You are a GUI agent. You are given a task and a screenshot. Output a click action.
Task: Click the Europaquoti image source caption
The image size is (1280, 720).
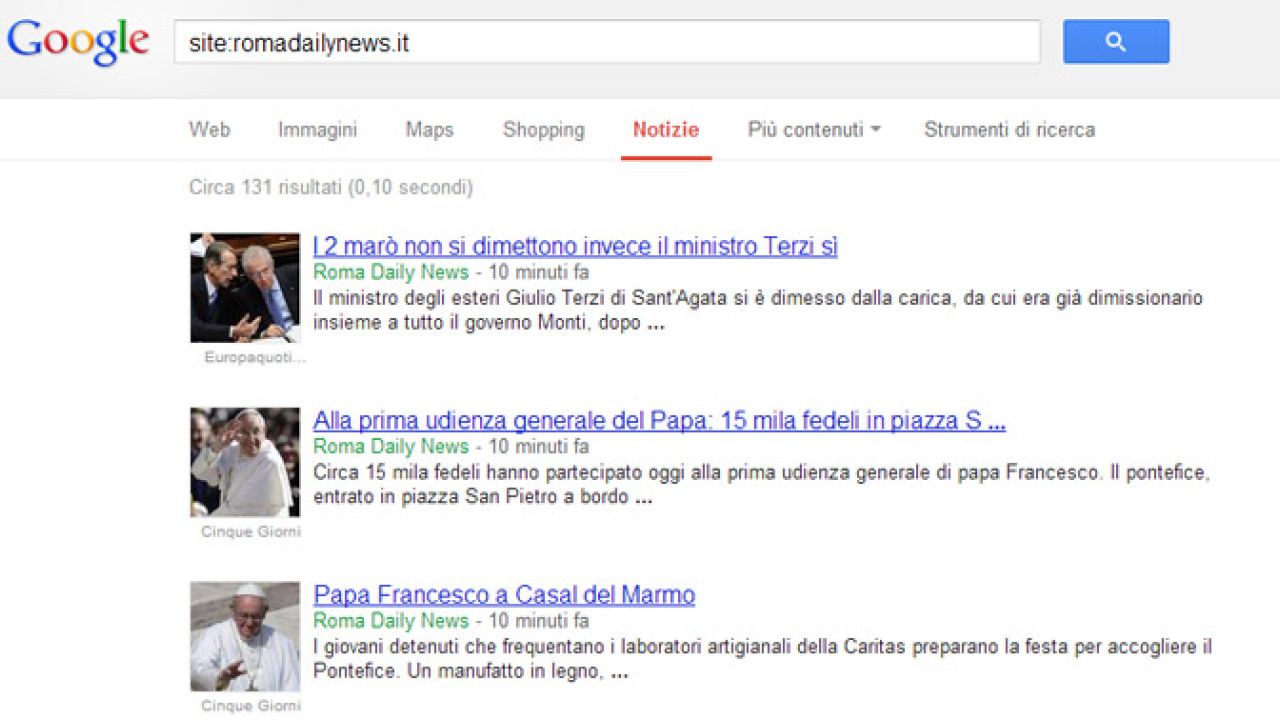click(254, 357)
